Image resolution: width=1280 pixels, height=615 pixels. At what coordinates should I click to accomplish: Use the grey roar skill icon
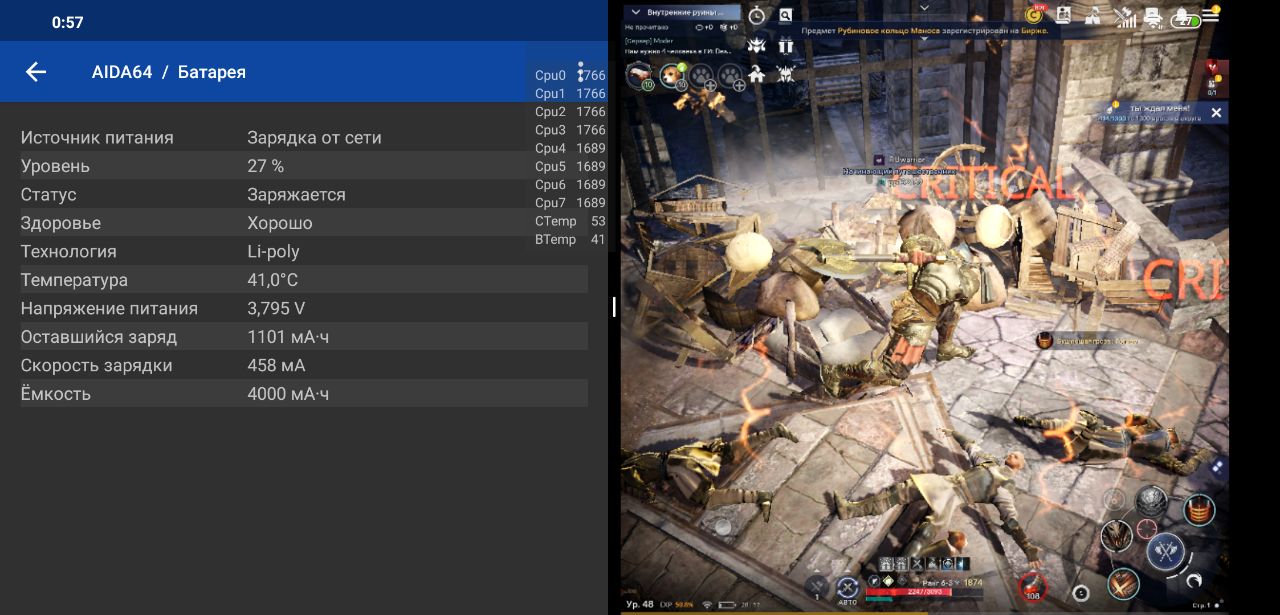pos(1152,501)
